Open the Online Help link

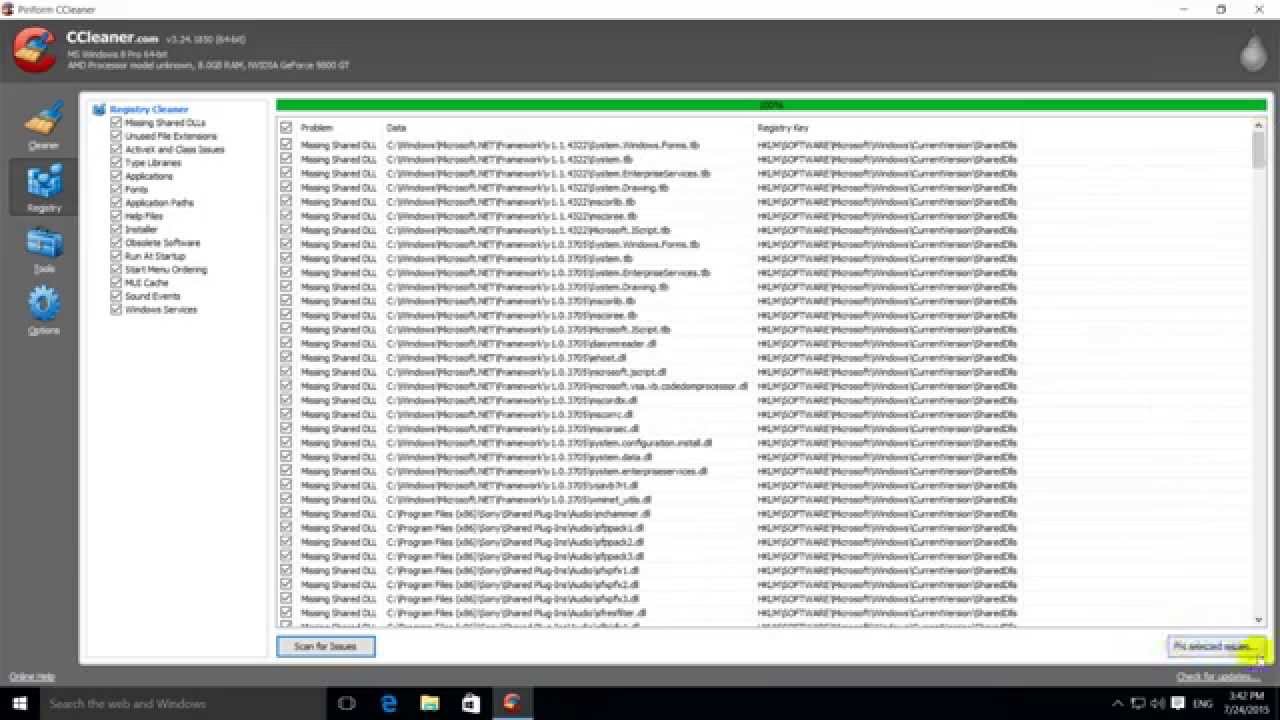tap(32, 677)
